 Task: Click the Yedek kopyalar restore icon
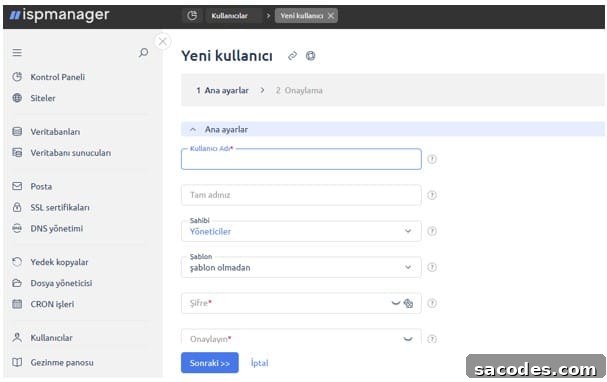pos(17,262)
